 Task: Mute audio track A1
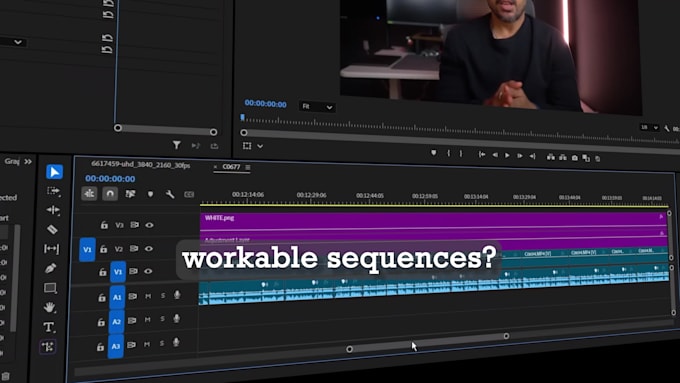pos(148,296)
